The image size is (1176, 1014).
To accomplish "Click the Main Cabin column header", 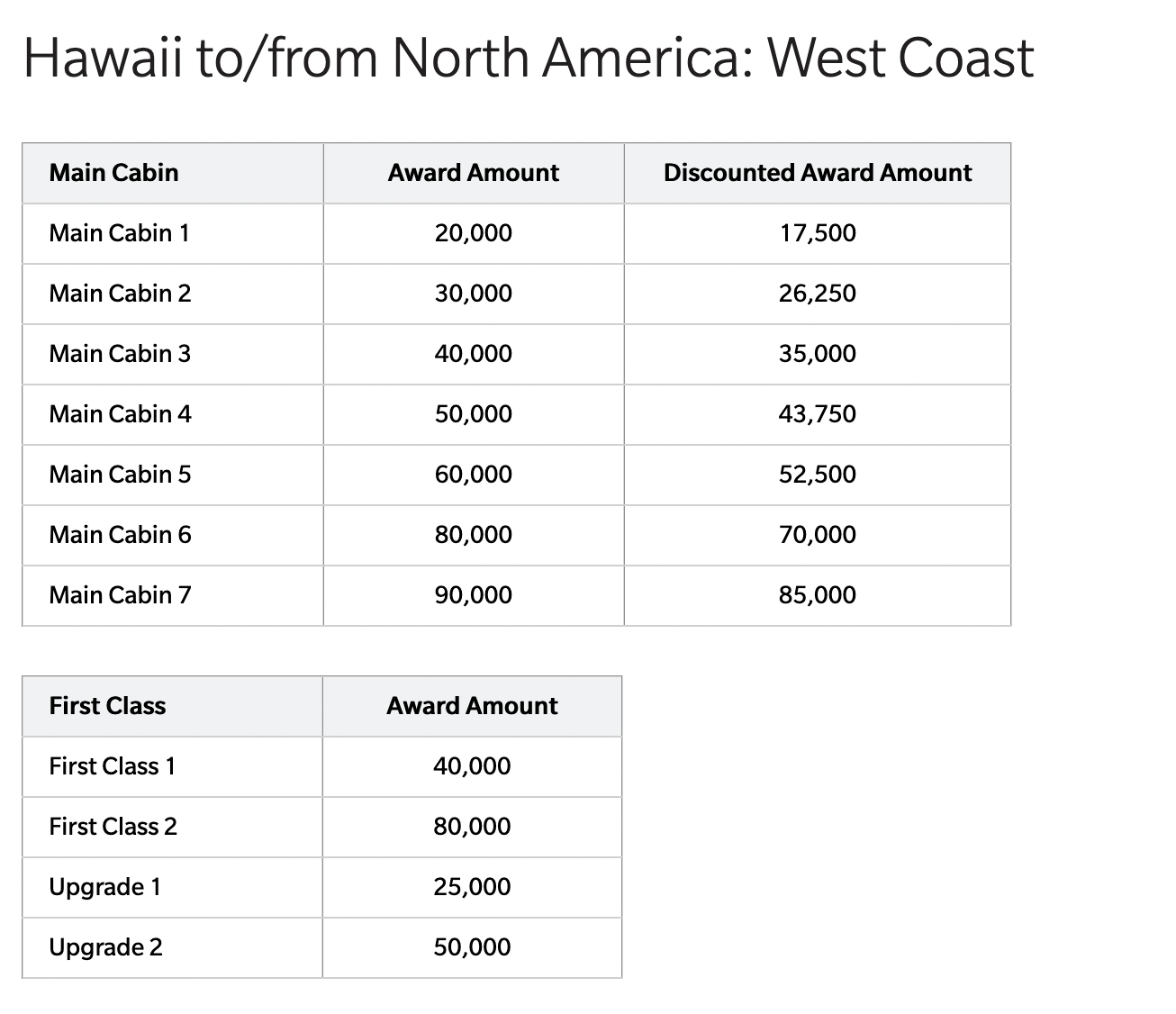I will click(113, 173).
